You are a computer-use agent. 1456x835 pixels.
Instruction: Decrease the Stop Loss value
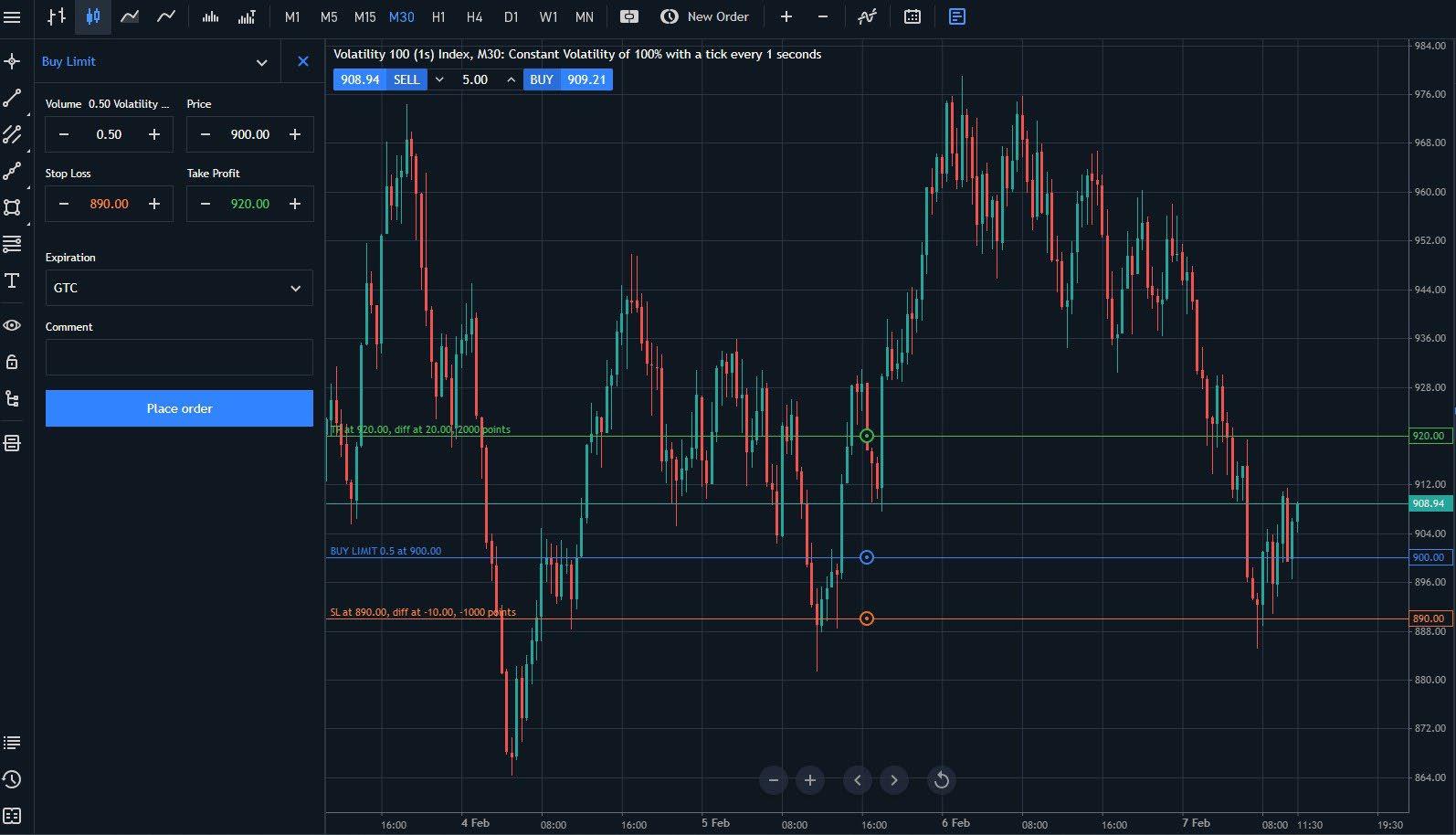[64, 204]
